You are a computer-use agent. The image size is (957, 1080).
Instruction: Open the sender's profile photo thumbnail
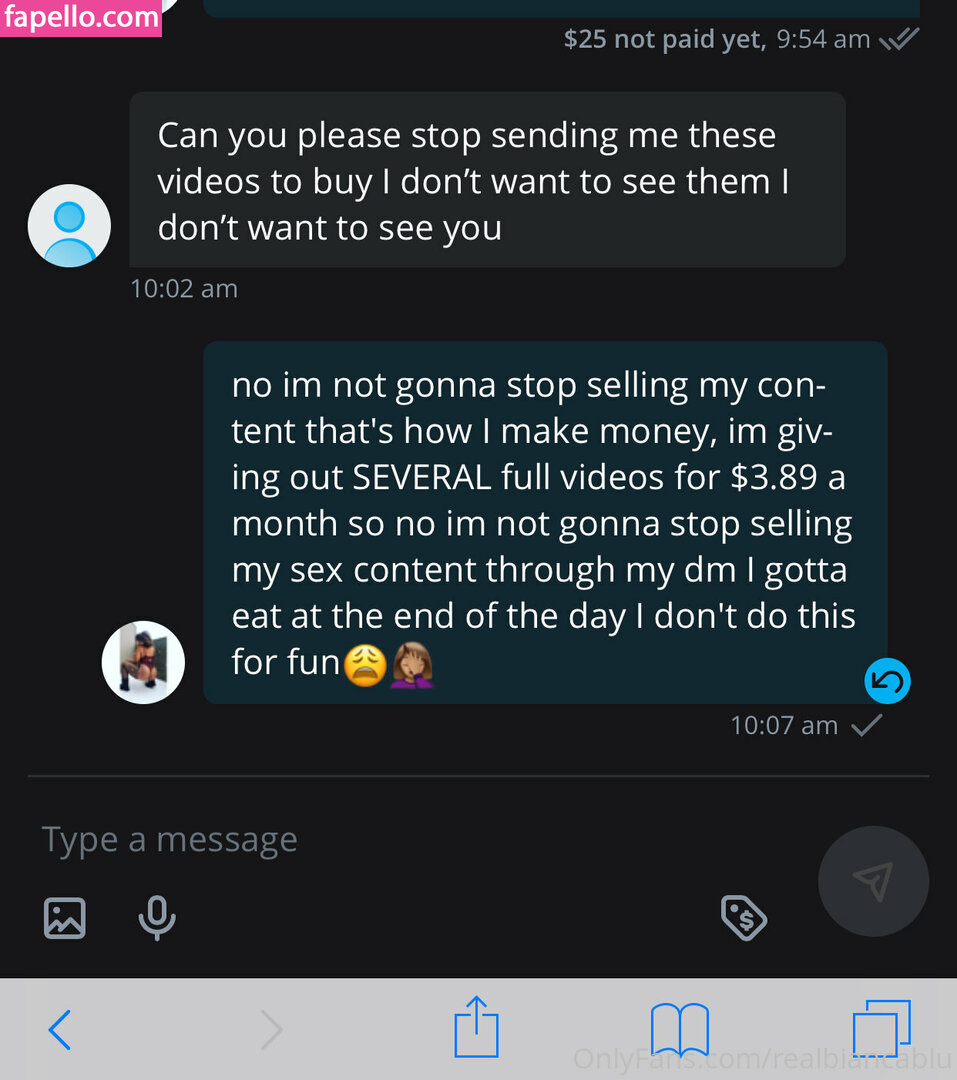click(x=143, y=662)
